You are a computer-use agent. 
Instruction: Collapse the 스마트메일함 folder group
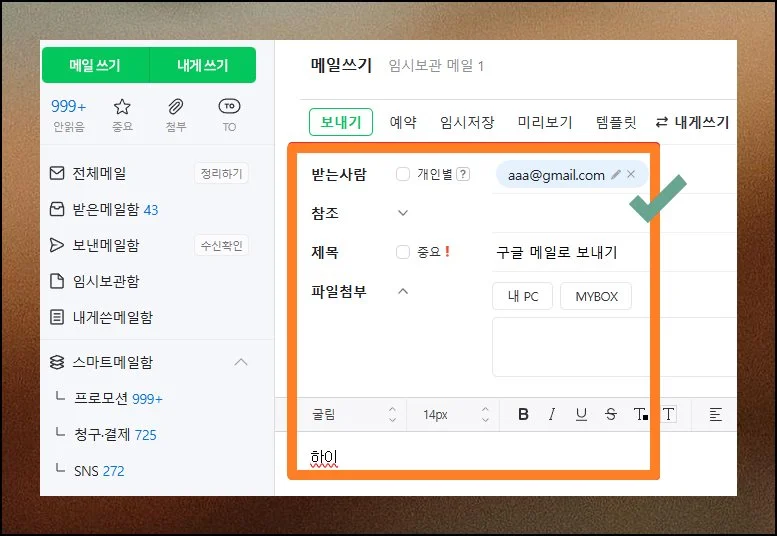240,362
